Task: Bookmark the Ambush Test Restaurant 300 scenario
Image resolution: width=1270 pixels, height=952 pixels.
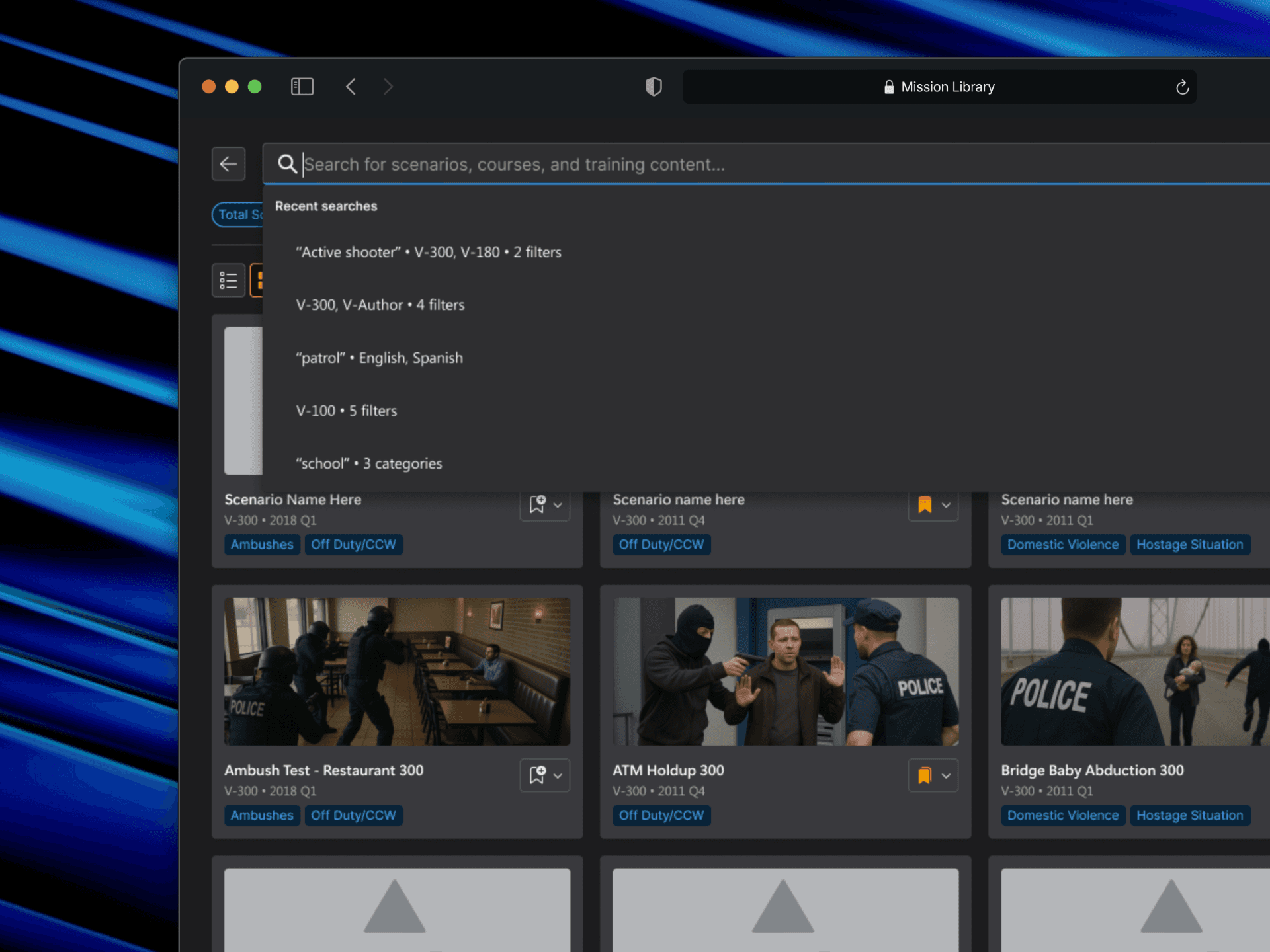Action: pos(537,775)
